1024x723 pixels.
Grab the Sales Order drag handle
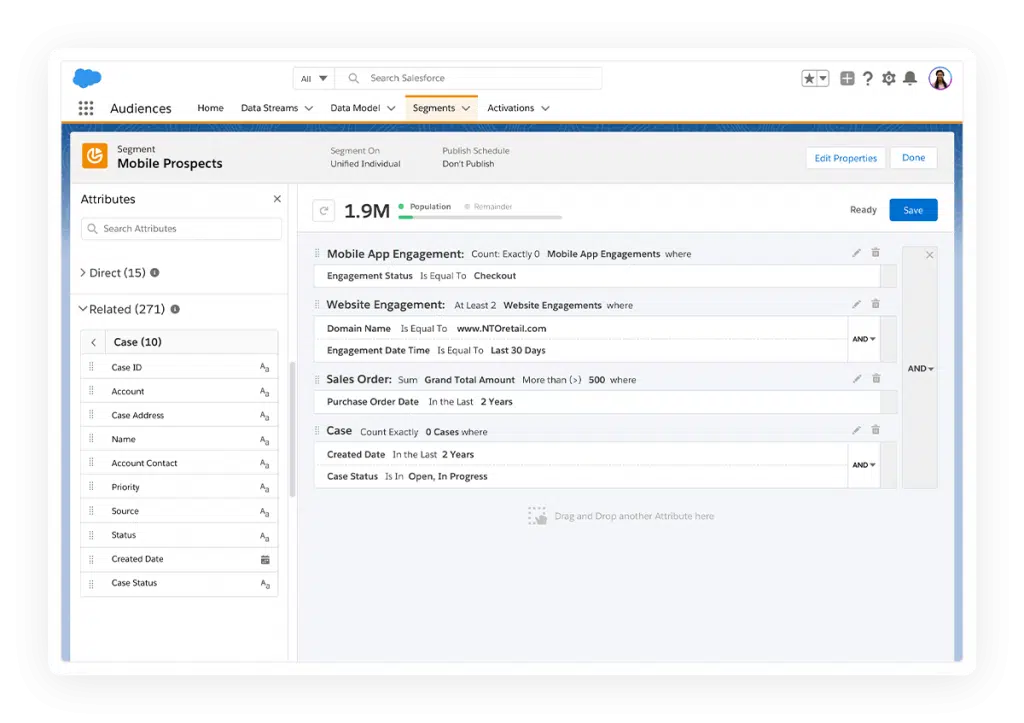[x=317, y=379]
